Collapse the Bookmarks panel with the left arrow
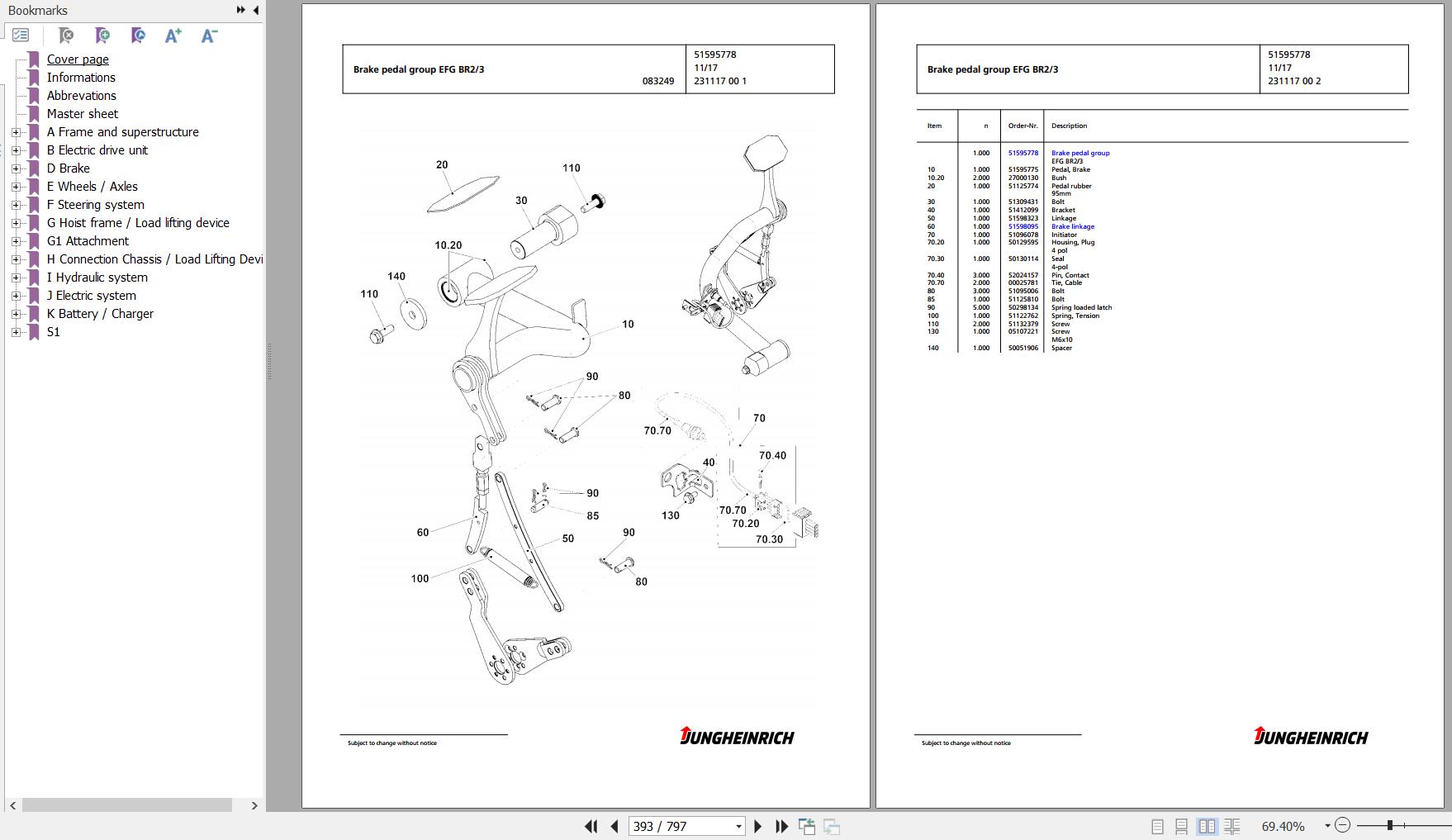The height and width of the screenshot is (840, 1452). [x=256, y=10]
